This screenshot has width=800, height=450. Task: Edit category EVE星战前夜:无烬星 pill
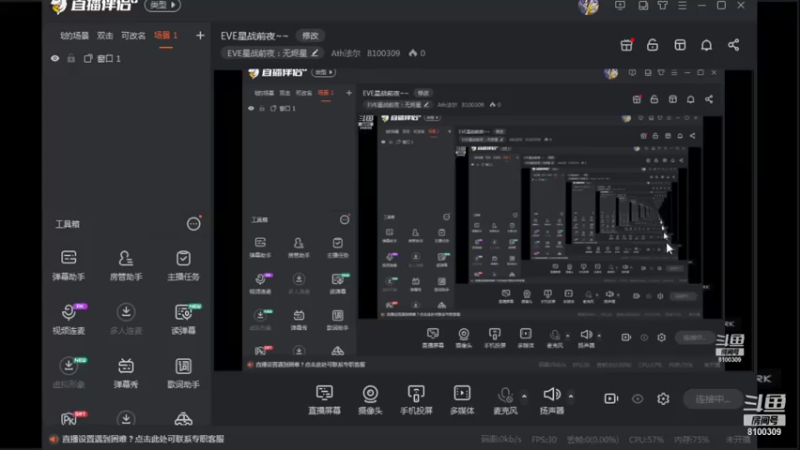tap(273, 53)
